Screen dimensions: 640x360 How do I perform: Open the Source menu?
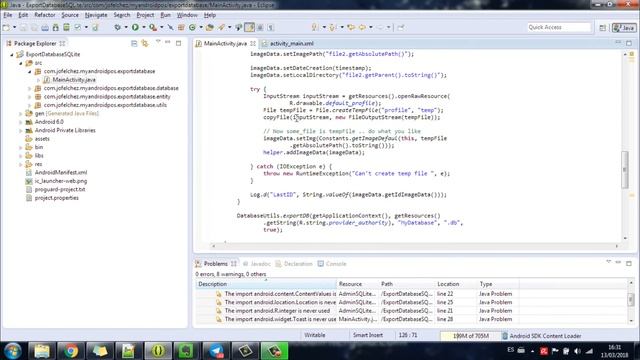click(70, 15)
